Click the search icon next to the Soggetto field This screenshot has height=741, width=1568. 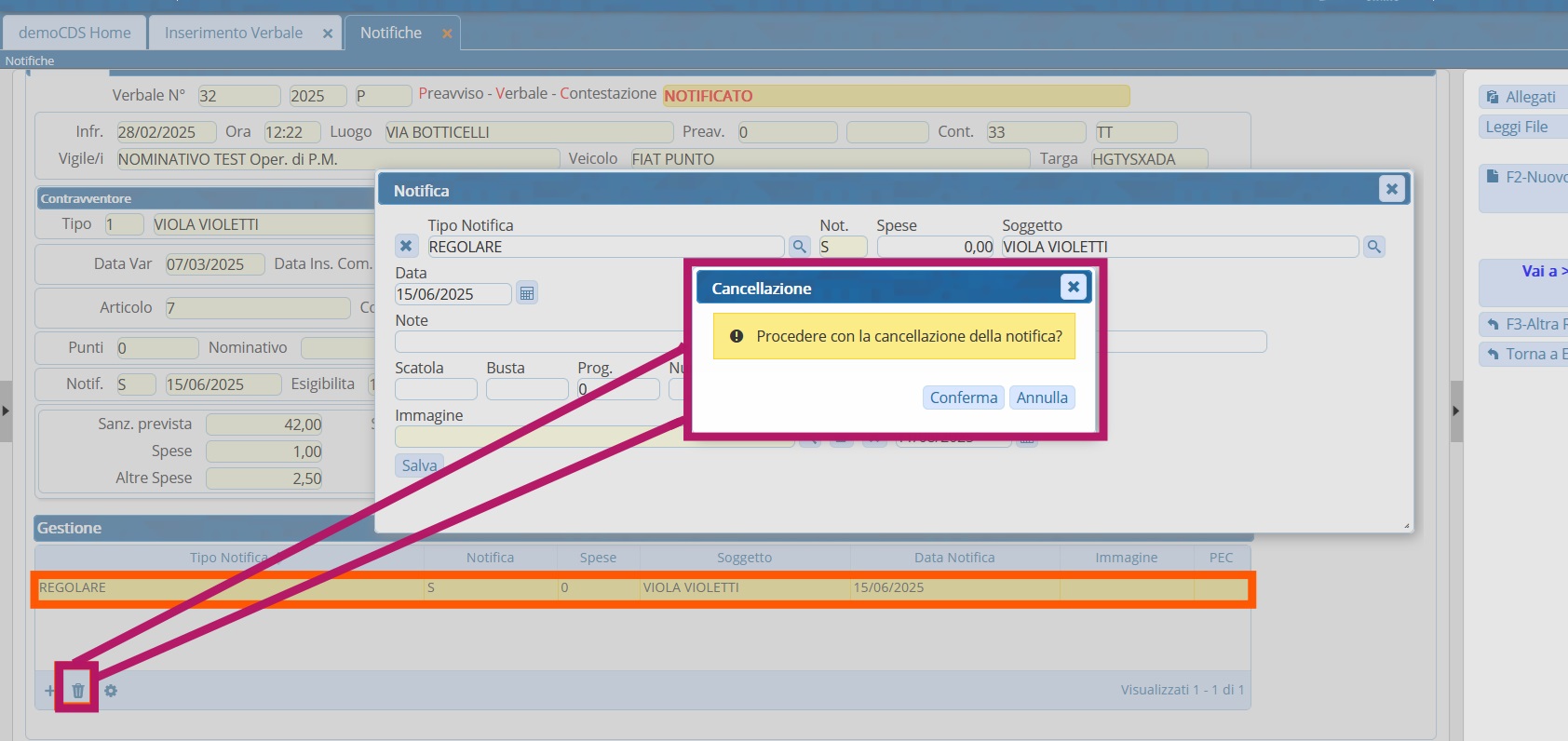click(x=1373, y=247)
